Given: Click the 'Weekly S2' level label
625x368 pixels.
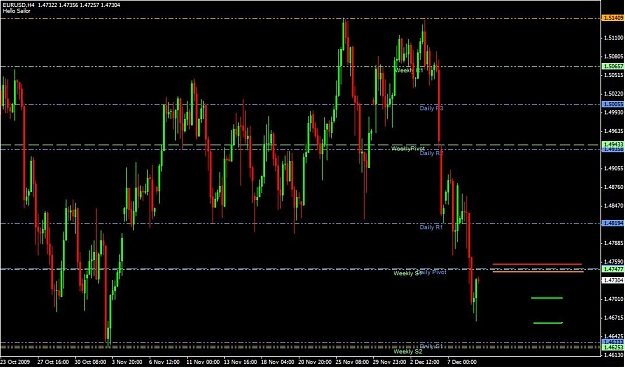Looking at the screenshot, I should (407, 352).
